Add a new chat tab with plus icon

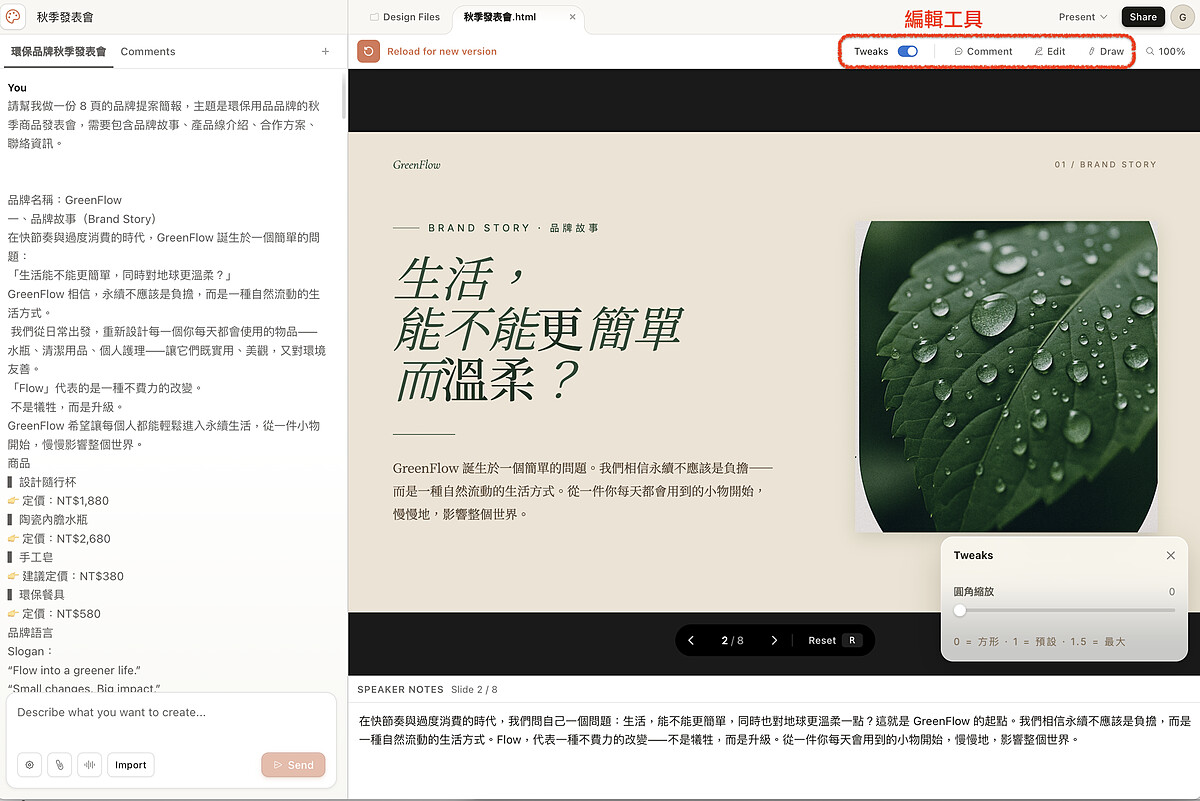(x=325, y=51)
